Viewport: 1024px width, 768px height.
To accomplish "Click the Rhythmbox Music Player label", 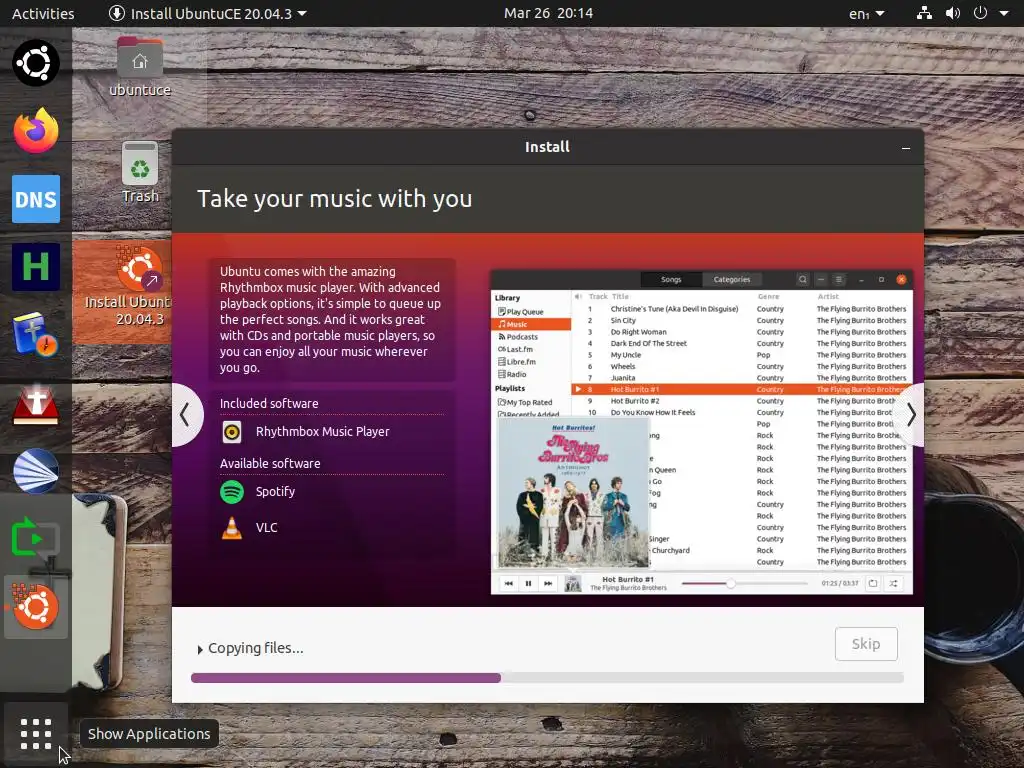I will pyautogui.click(x=323, y=432).
